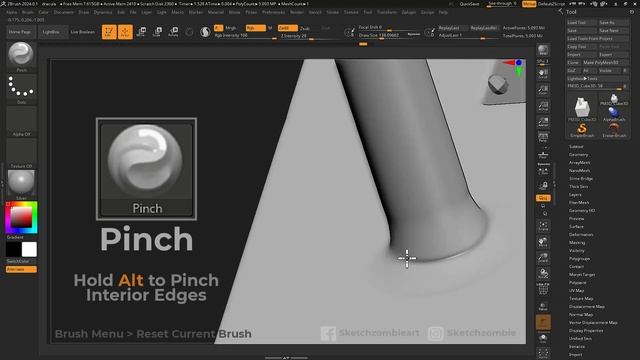Open the Pinch brush selector thumbnail
Image resolution: width=640 pixels, height=360 pixels.
(x=21, y=54)
